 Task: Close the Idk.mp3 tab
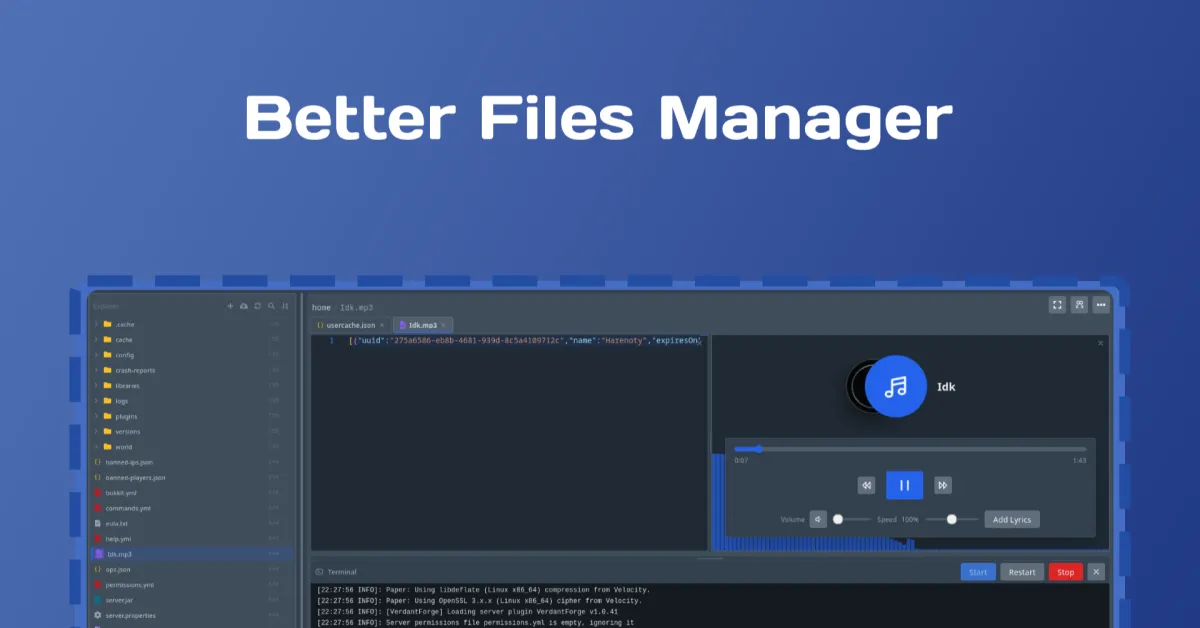[444, 325]
